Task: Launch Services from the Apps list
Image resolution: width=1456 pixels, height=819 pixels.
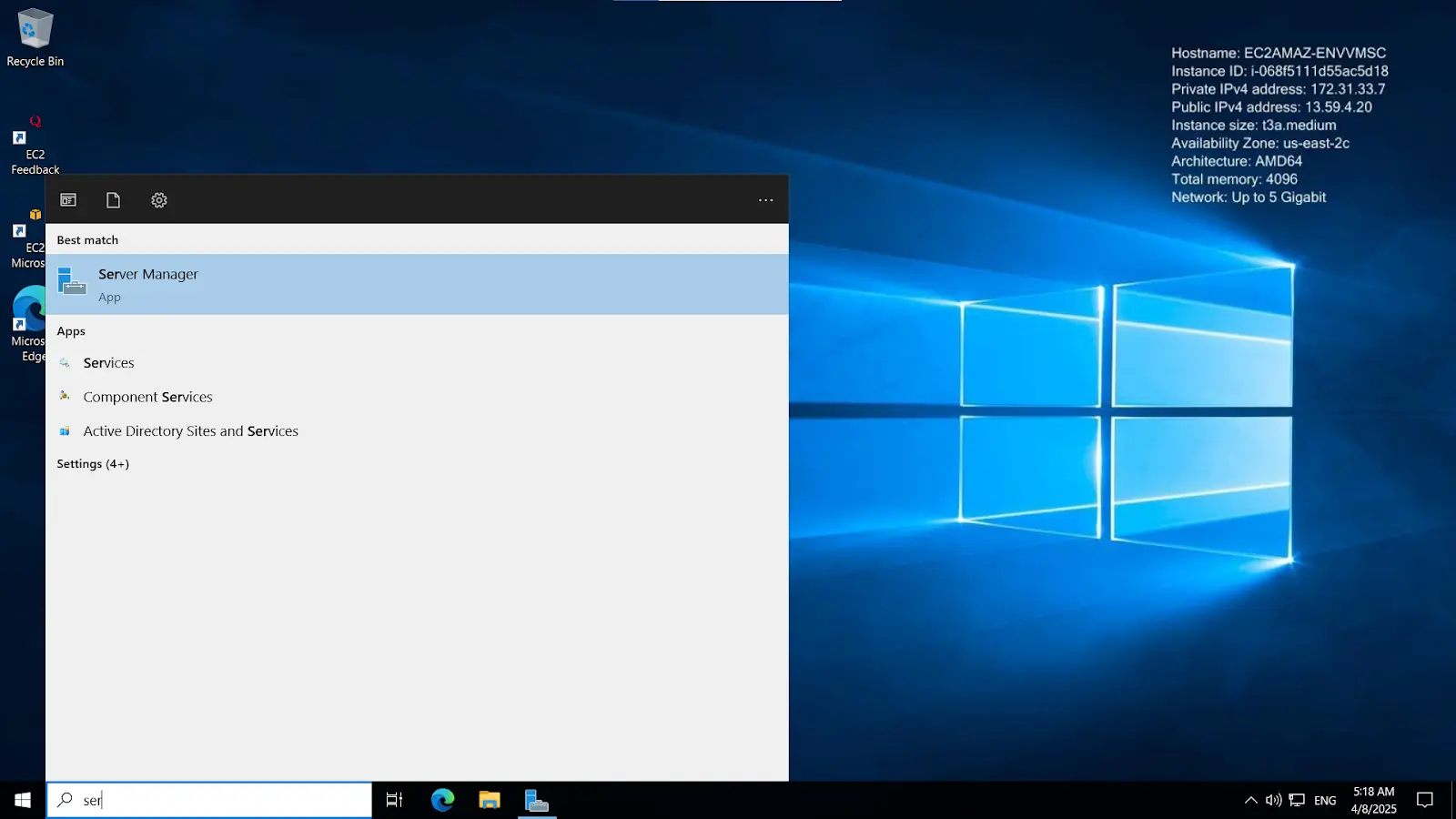Action: coord(108,362)
